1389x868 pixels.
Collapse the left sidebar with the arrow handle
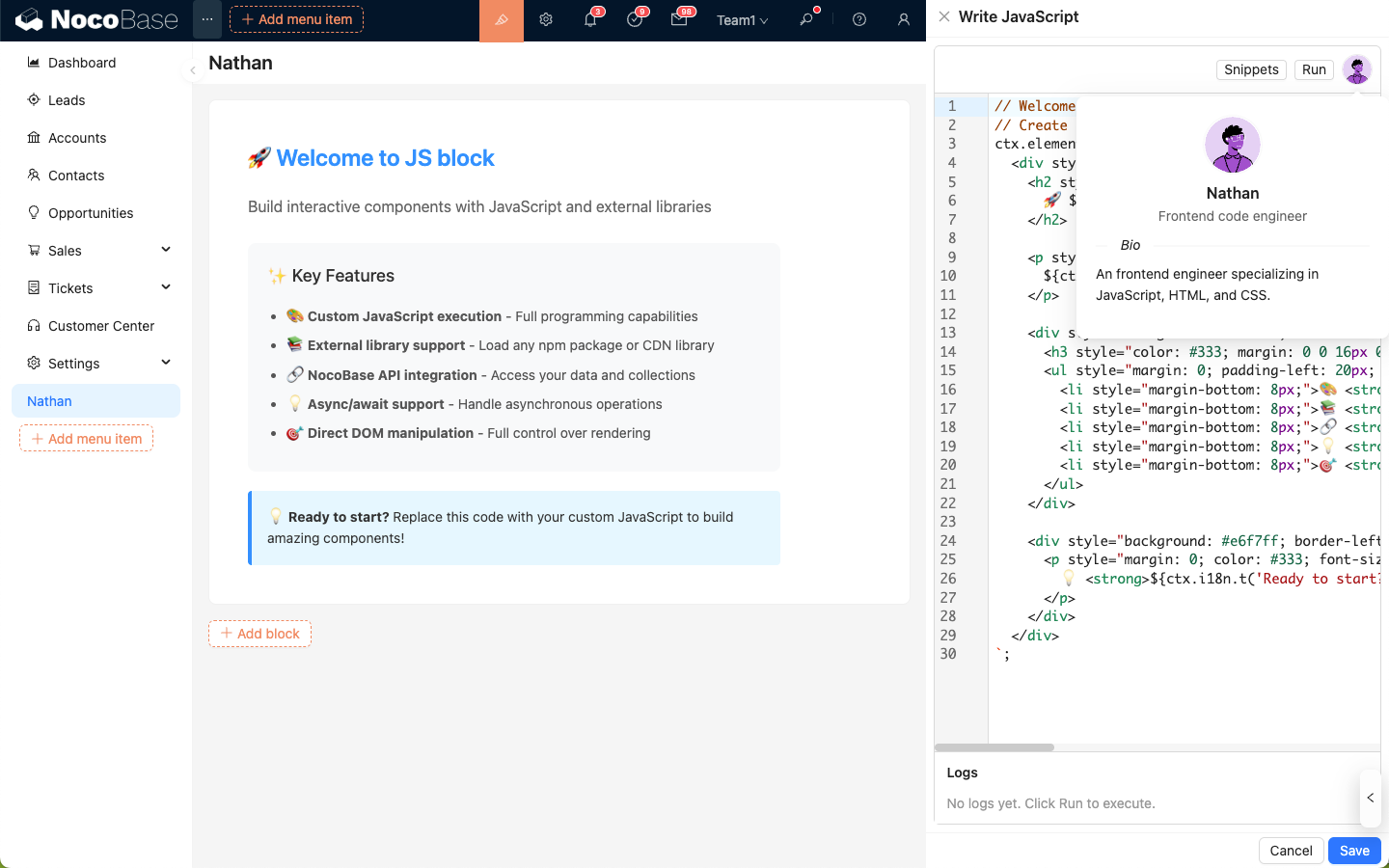193,70
